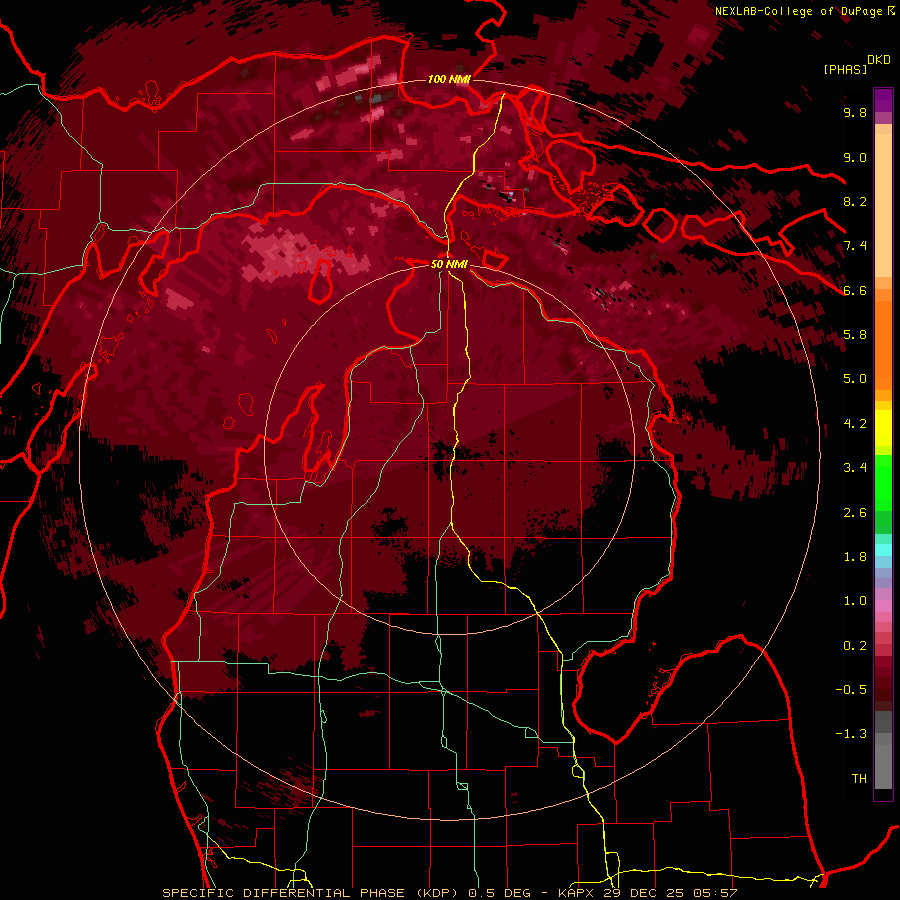
Task: Pick the gray segment near TH
Action: click(x=883, y=763)
